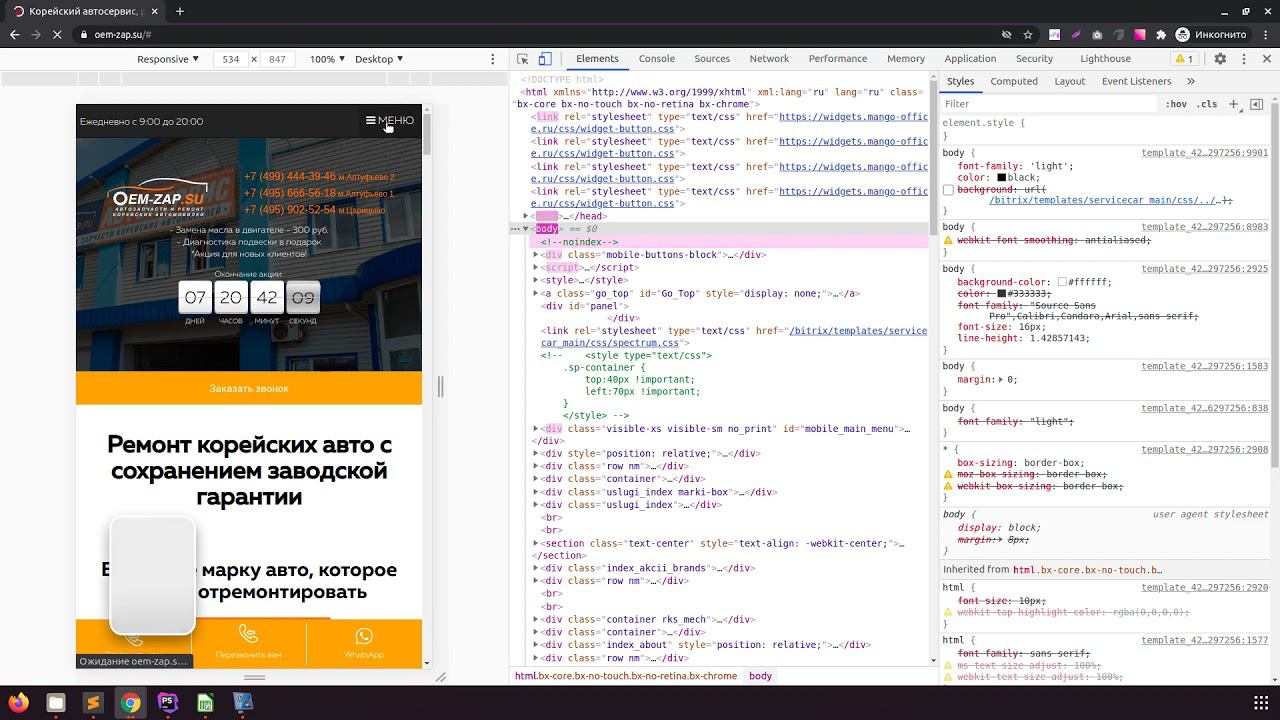The width and height of the screenshot is (1280, 720).
Task: Bookmark this page with the star icon
Action: click(x=1028, y=34)
